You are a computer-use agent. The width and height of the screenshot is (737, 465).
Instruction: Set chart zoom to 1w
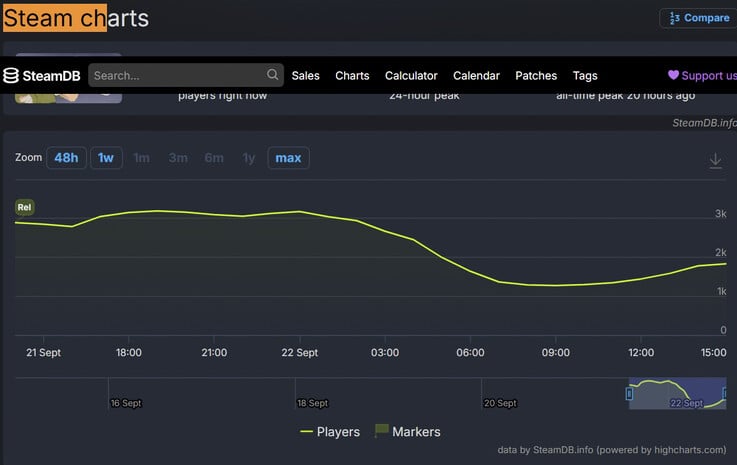(x=106, y=158)
